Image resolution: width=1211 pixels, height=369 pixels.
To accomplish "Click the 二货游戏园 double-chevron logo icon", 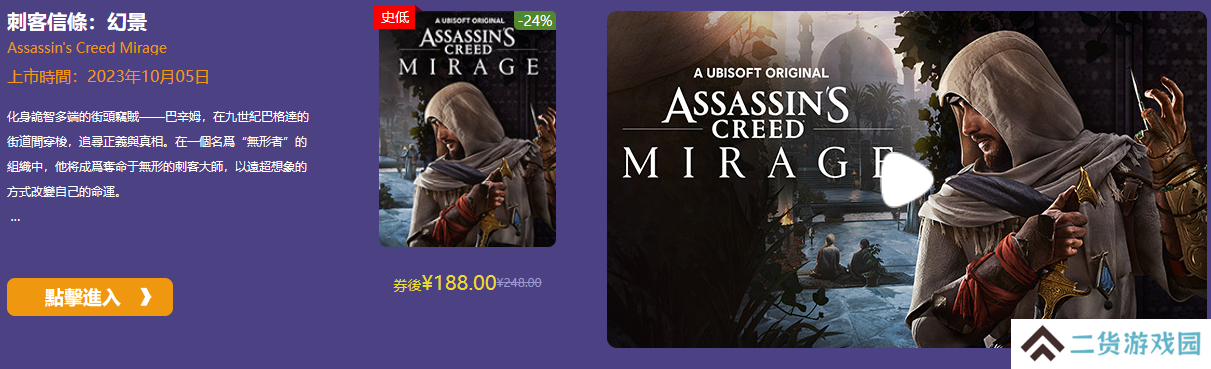I will [x=1041, y=345].
